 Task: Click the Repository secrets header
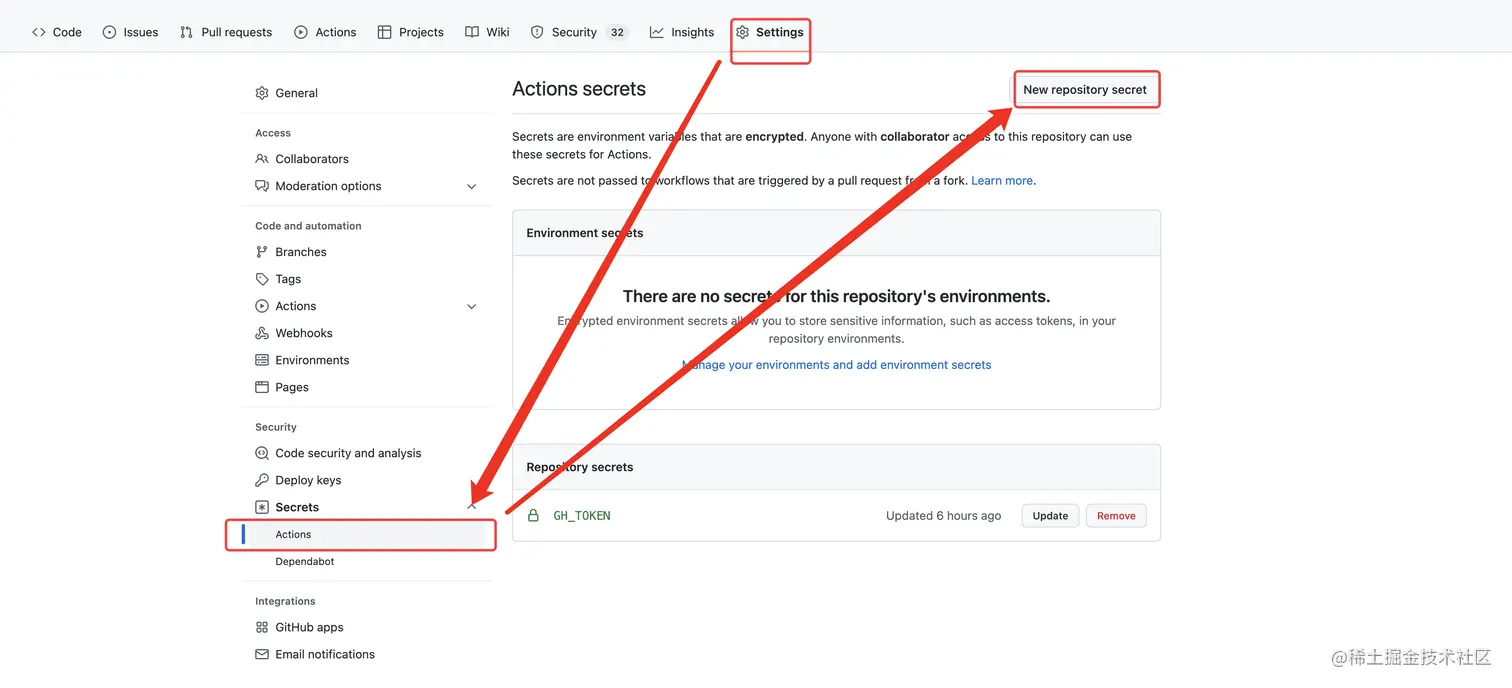(x=580, y=467)
